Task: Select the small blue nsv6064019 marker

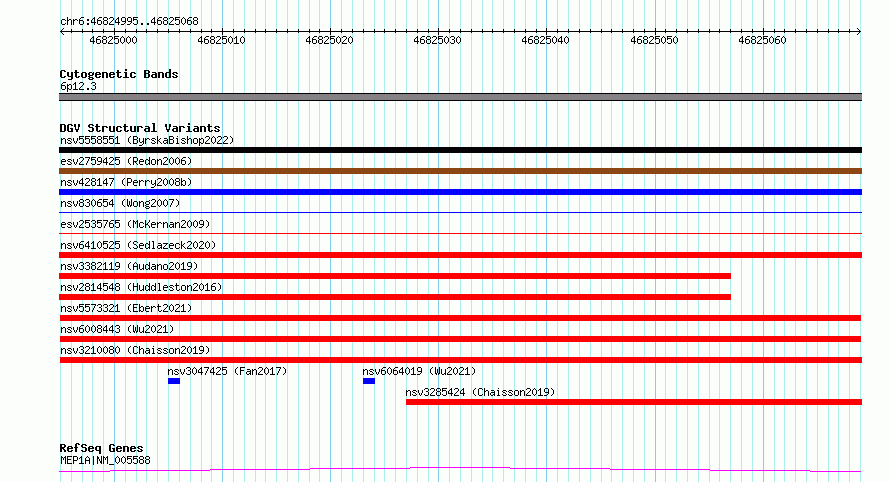Action: (x=369, y=381)
